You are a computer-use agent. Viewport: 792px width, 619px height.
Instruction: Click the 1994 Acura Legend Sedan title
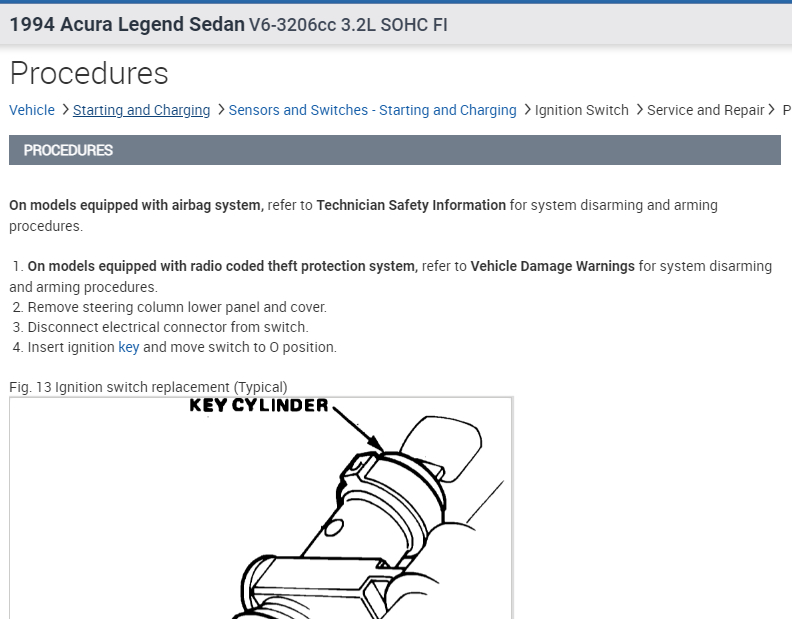(127, 24)
